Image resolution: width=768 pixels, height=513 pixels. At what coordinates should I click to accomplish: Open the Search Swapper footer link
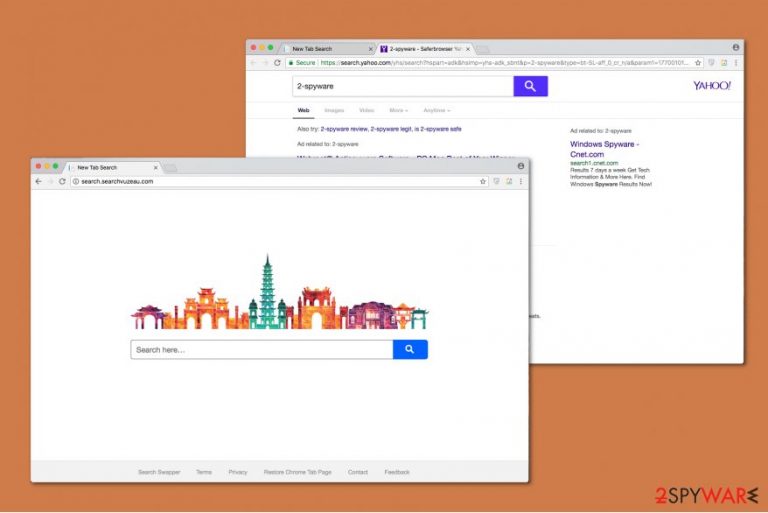pos(159,472)
